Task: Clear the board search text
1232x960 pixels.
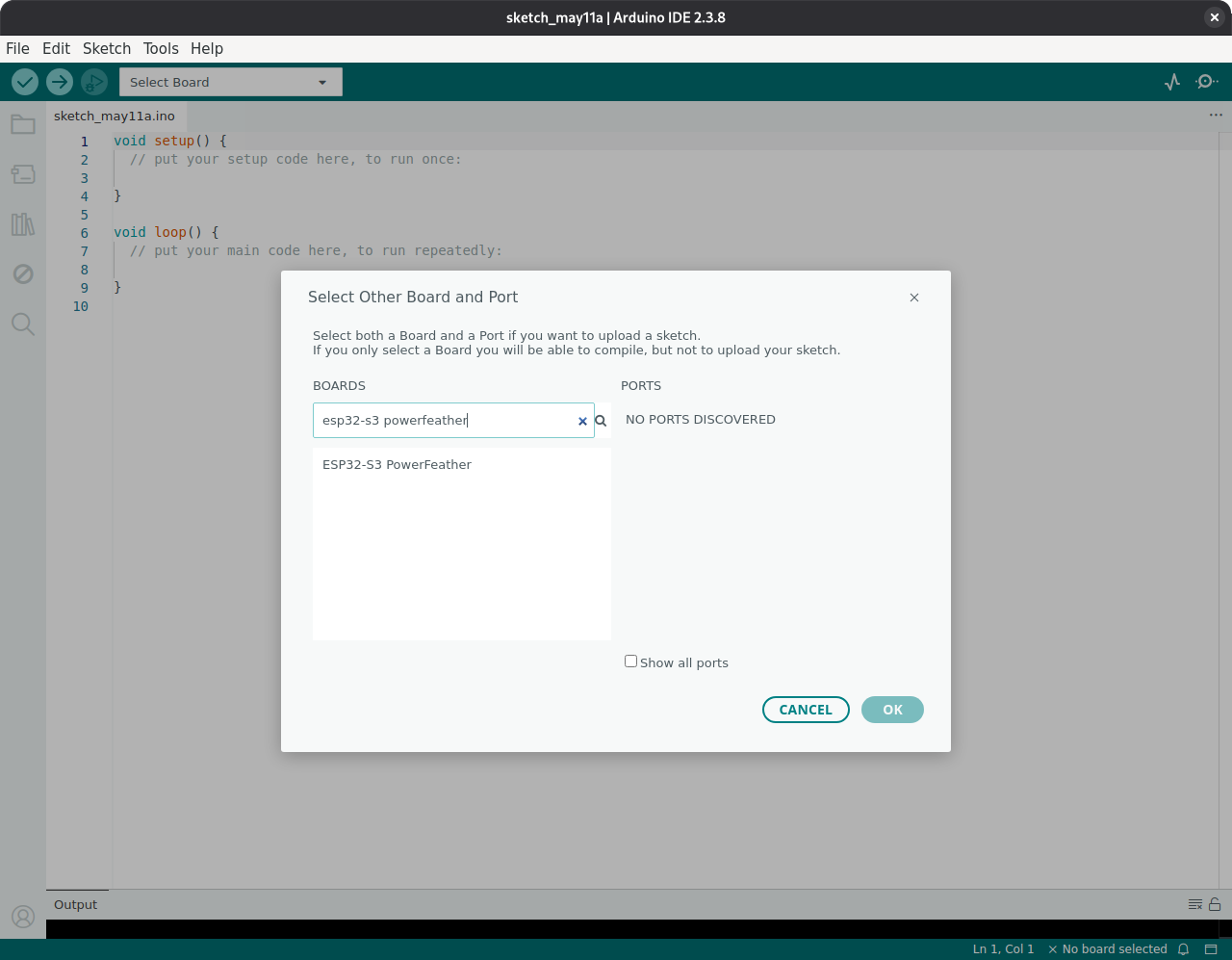Action: coord(582,421)
